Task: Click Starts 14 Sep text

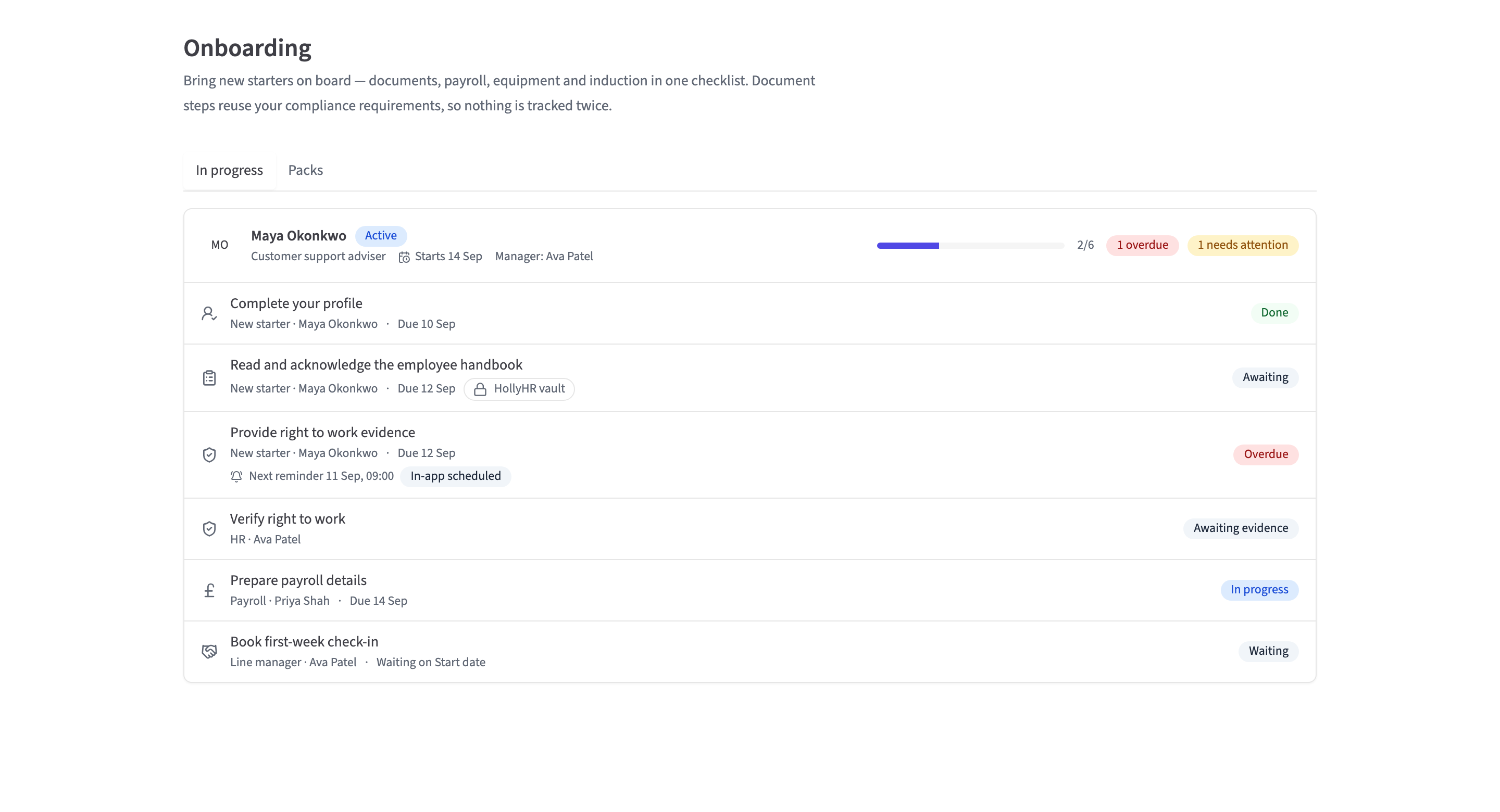Action: coord(448,256)
